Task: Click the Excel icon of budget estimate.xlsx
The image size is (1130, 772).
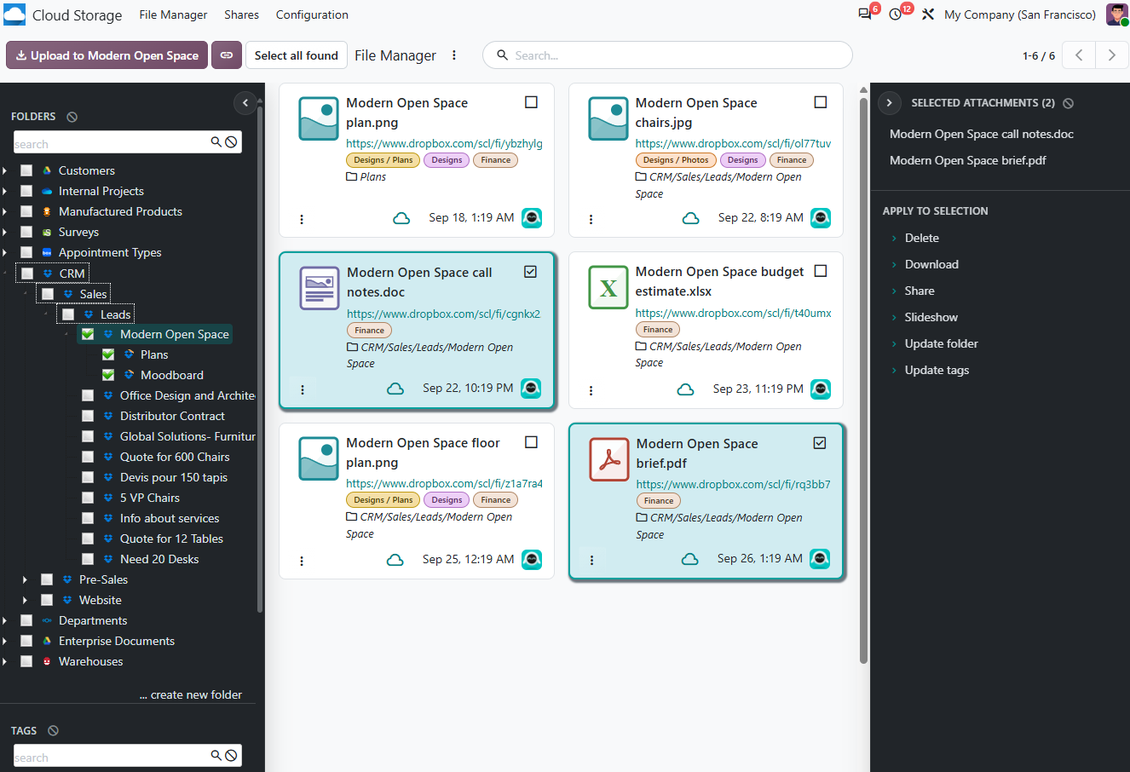Action: (608, 288)
